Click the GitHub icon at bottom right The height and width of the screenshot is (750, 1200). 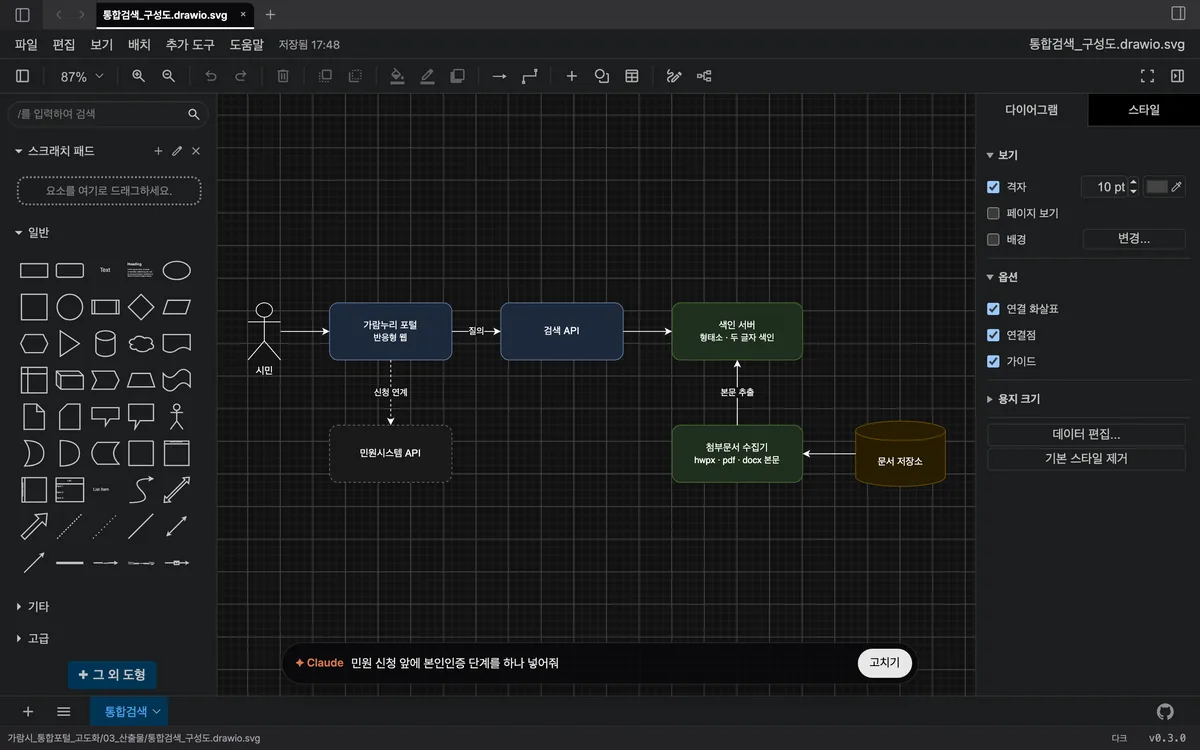[1165, 711]
